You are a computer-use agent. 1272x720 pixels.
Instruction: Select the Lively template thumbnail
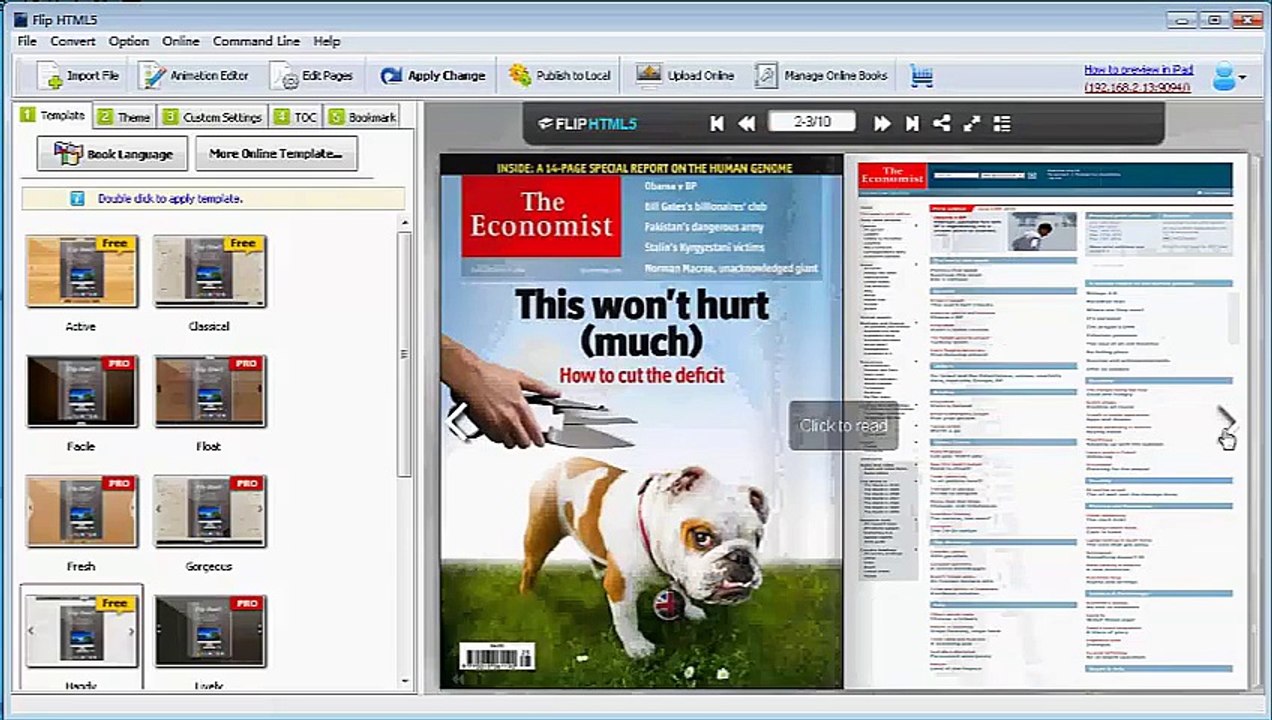[x=209, y=632]
